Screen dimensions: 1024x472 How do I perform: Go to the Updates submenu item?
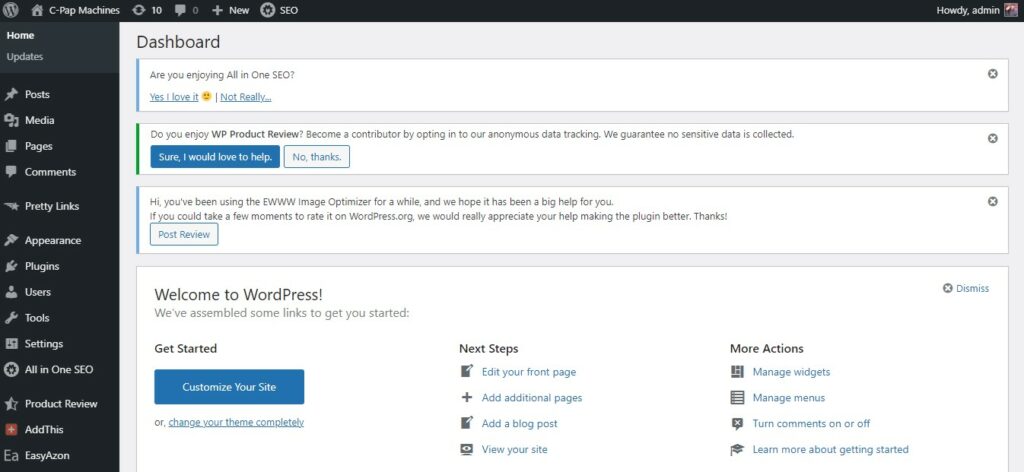tap(25, 57)
